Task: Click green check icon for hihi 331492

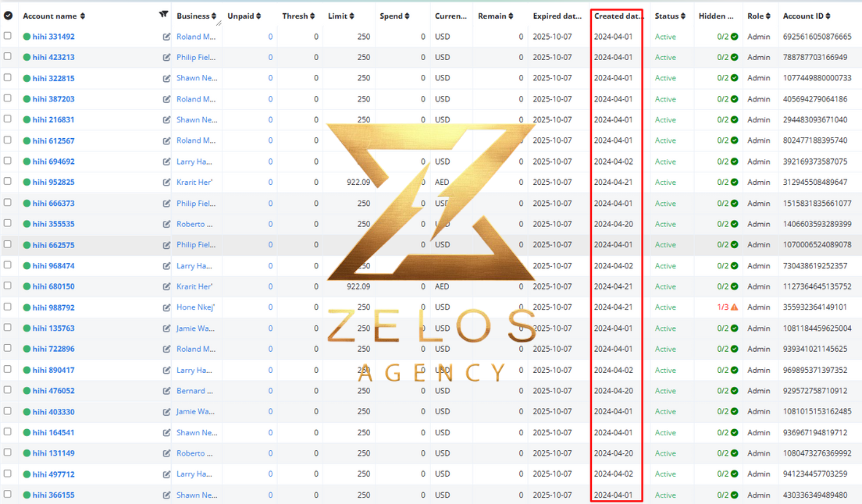Action: click(x=734, y=37)
